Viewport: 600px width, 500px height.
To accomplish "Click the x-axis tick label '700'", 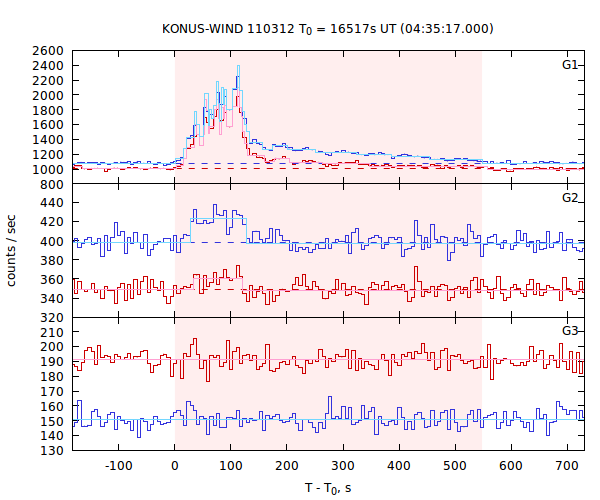I will [567, 466].
